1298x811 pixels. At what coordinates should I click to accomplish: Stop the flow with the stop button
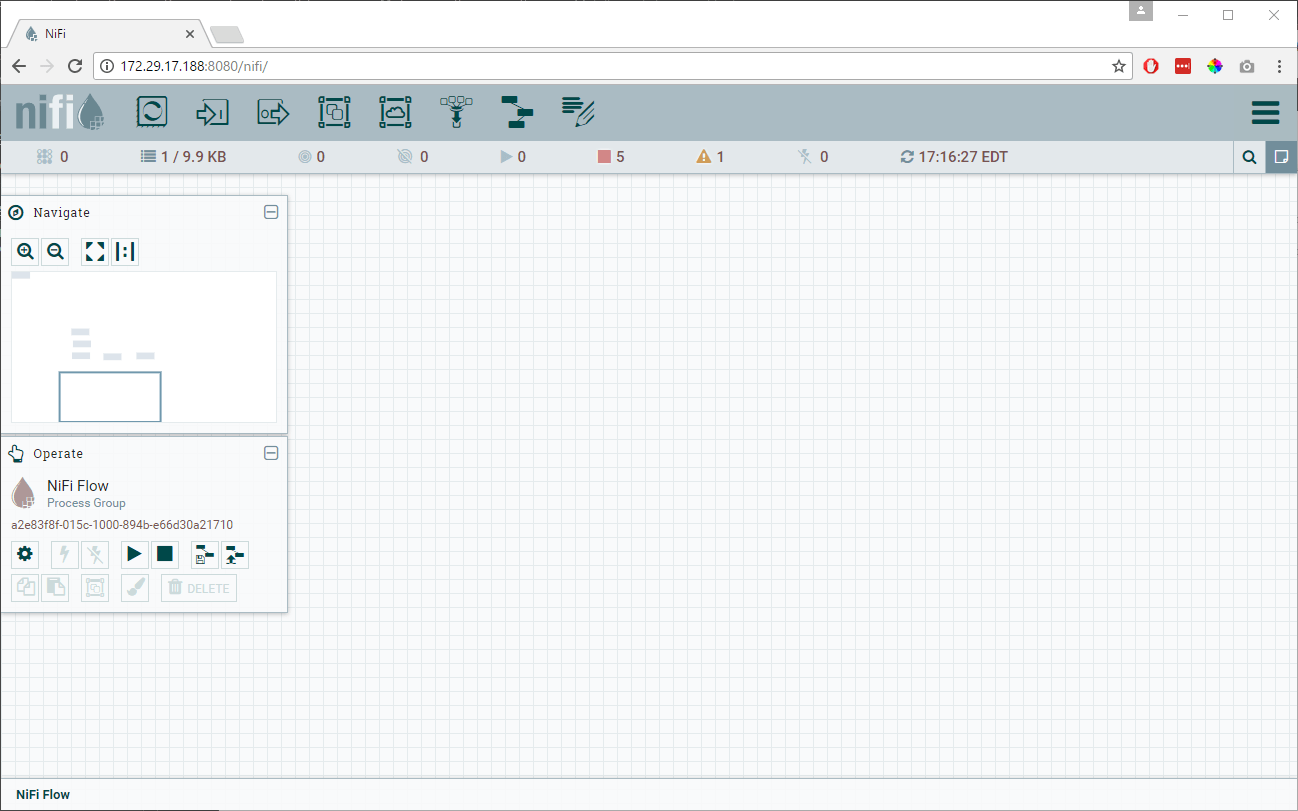tap(165, 554)
